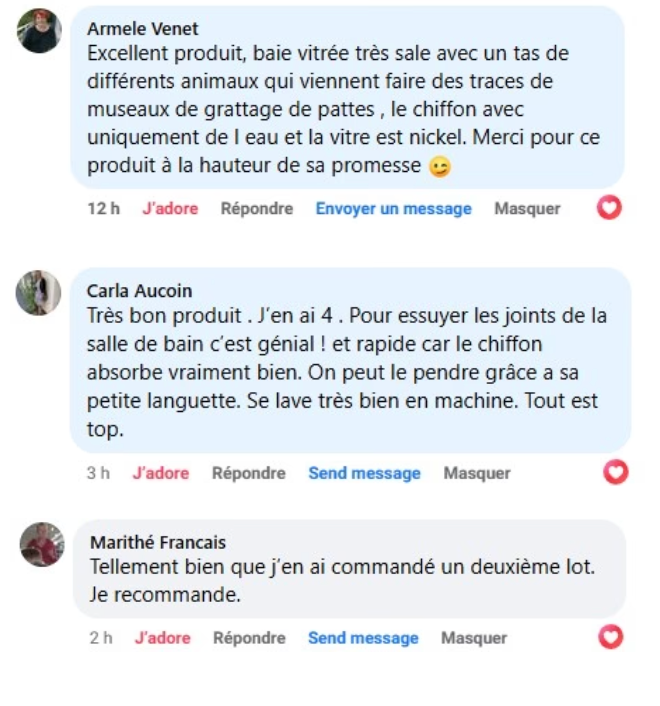Click the heart reaction on Carla Aucoin's comment
The image size is (660, 706).
click(x=617, y=473)
